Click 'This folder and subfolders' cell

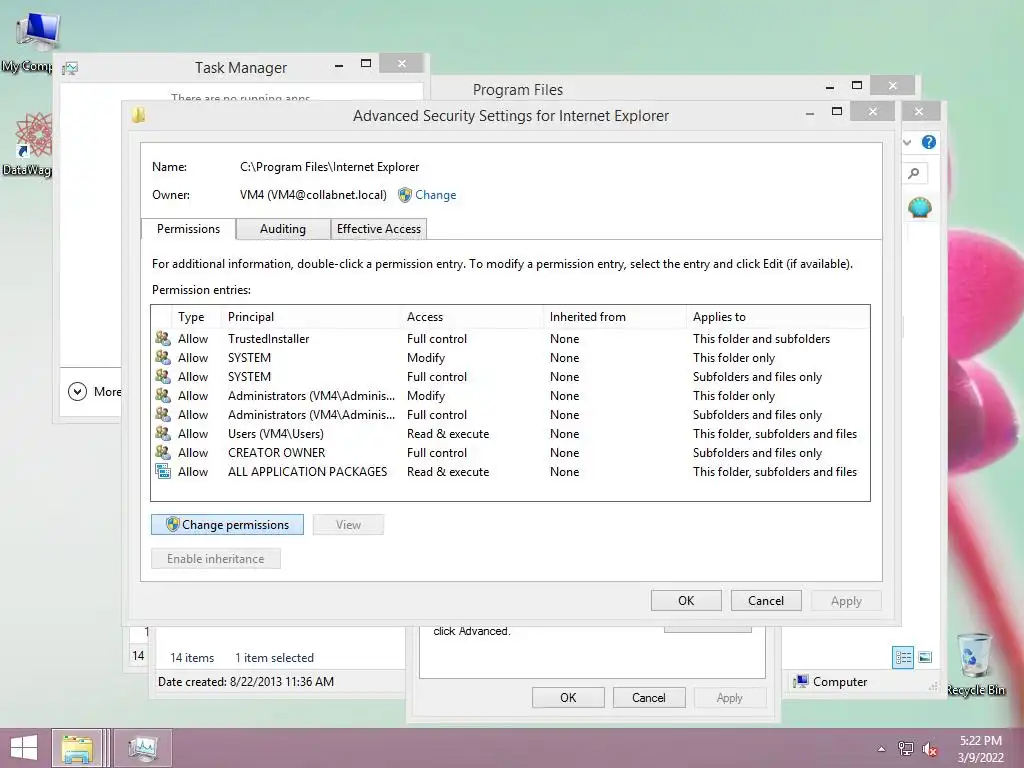click(761, 338)
